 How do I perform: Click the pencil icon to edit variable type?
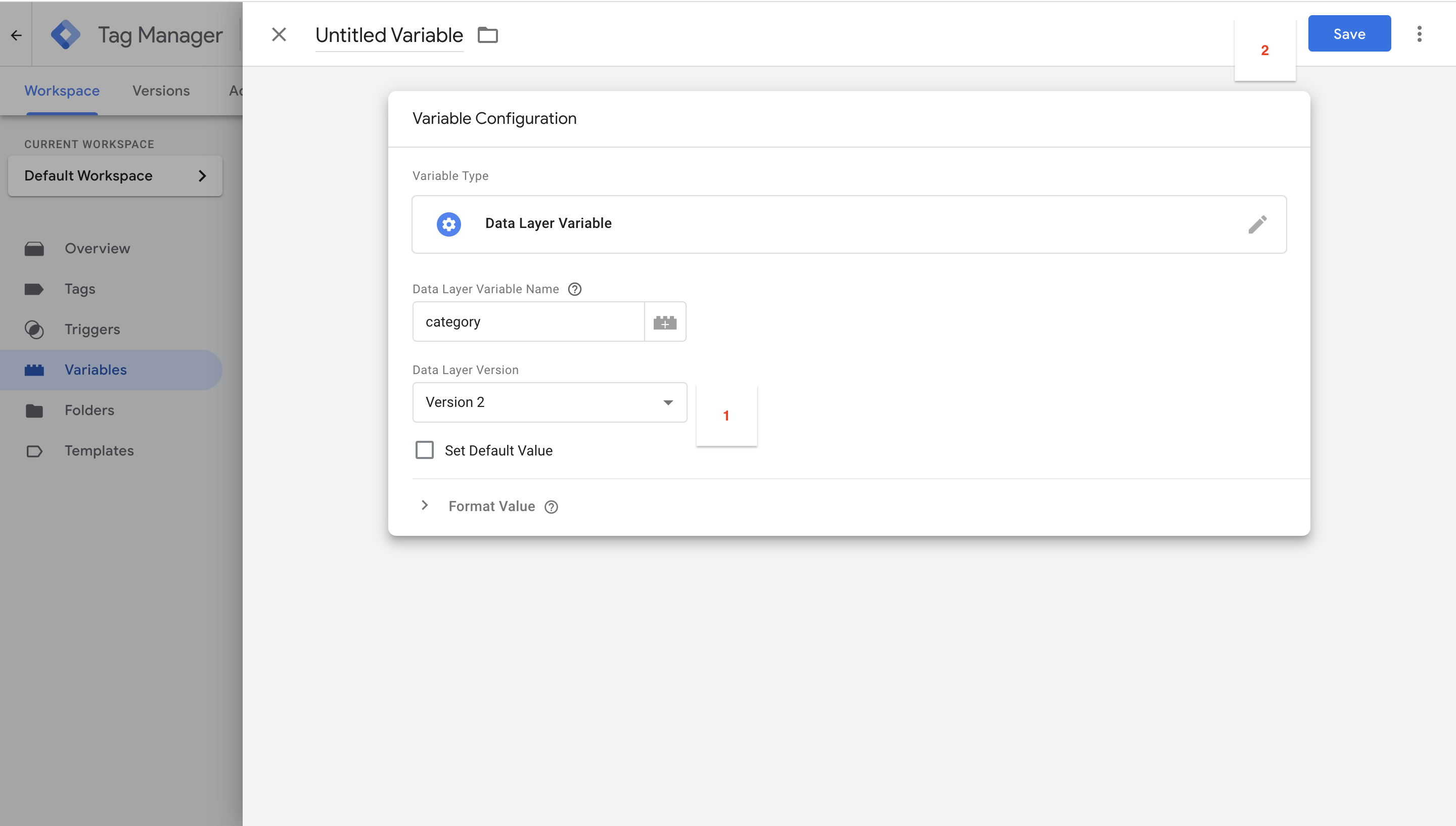tap(1257, 224)
